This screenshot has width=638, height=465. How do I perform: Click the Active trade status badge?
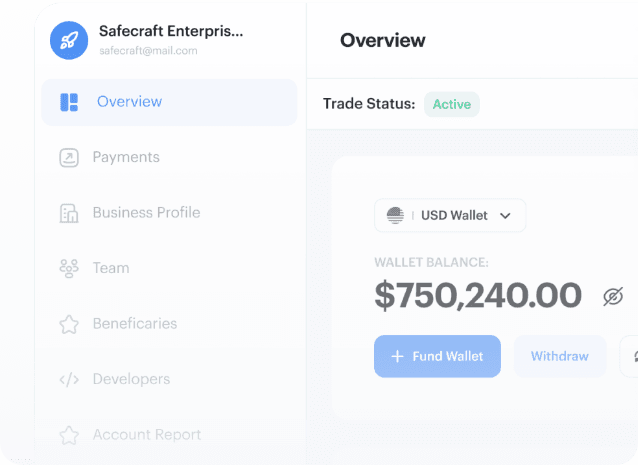coord(452,105)
